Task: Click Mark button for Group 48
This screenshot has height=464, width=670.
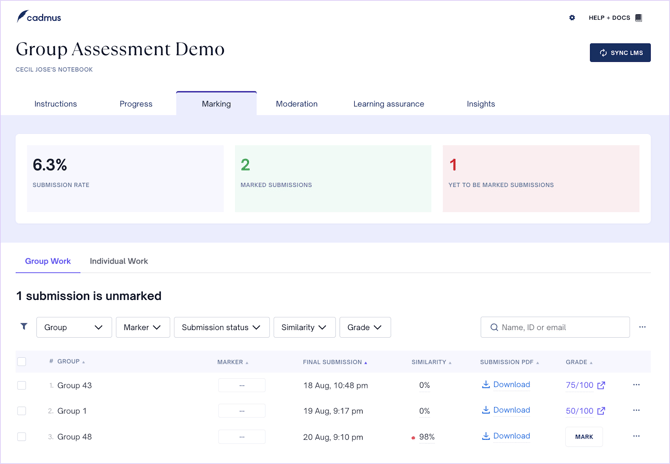Action: point(584,437)
